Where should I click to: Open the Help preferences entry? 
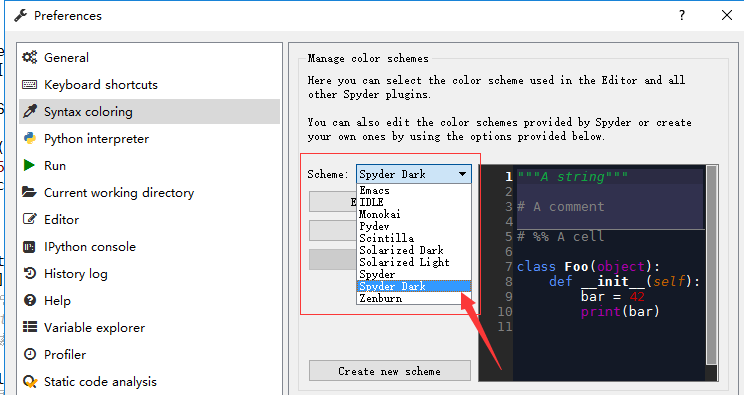[x=149, y=301]
